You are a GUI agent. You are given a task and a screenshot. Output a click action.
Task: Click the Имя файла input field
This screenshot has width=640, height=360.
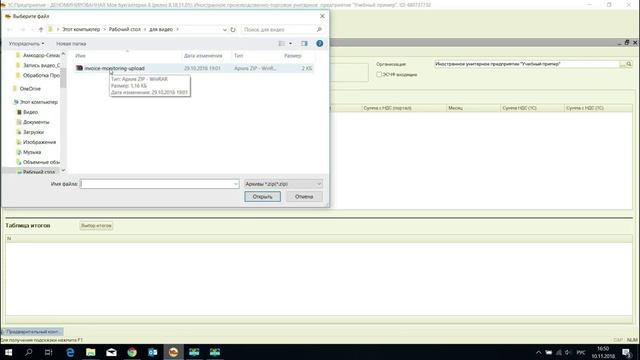(x=157, y=184)
